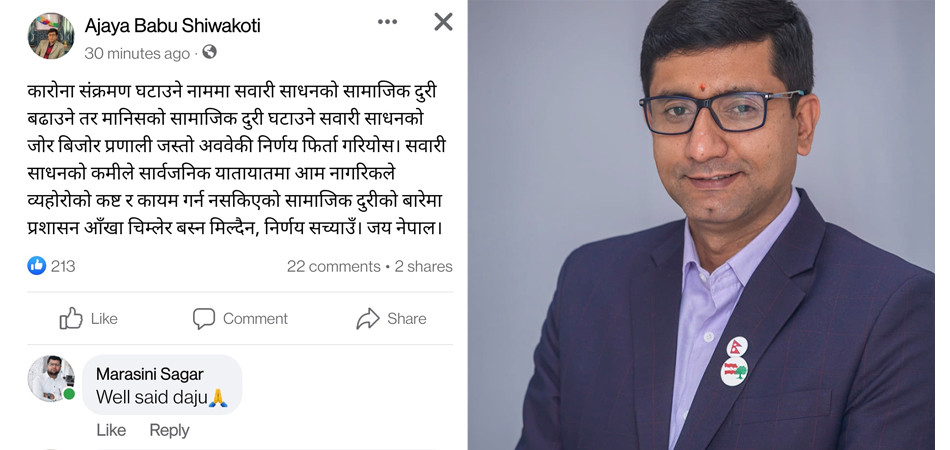Choose the Share button label
The width and height of the screenshot is (950, 450).
click(407, 319)
